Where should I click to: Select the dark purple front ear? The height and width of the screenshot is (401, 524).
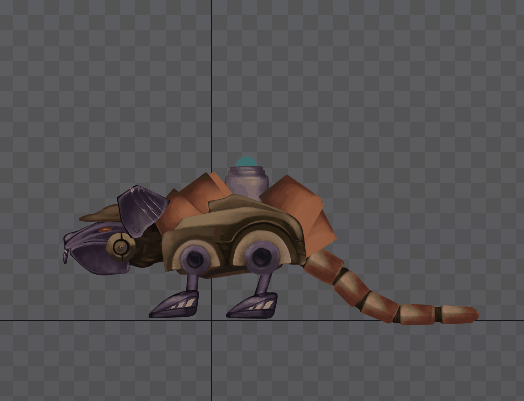(142, 211)
